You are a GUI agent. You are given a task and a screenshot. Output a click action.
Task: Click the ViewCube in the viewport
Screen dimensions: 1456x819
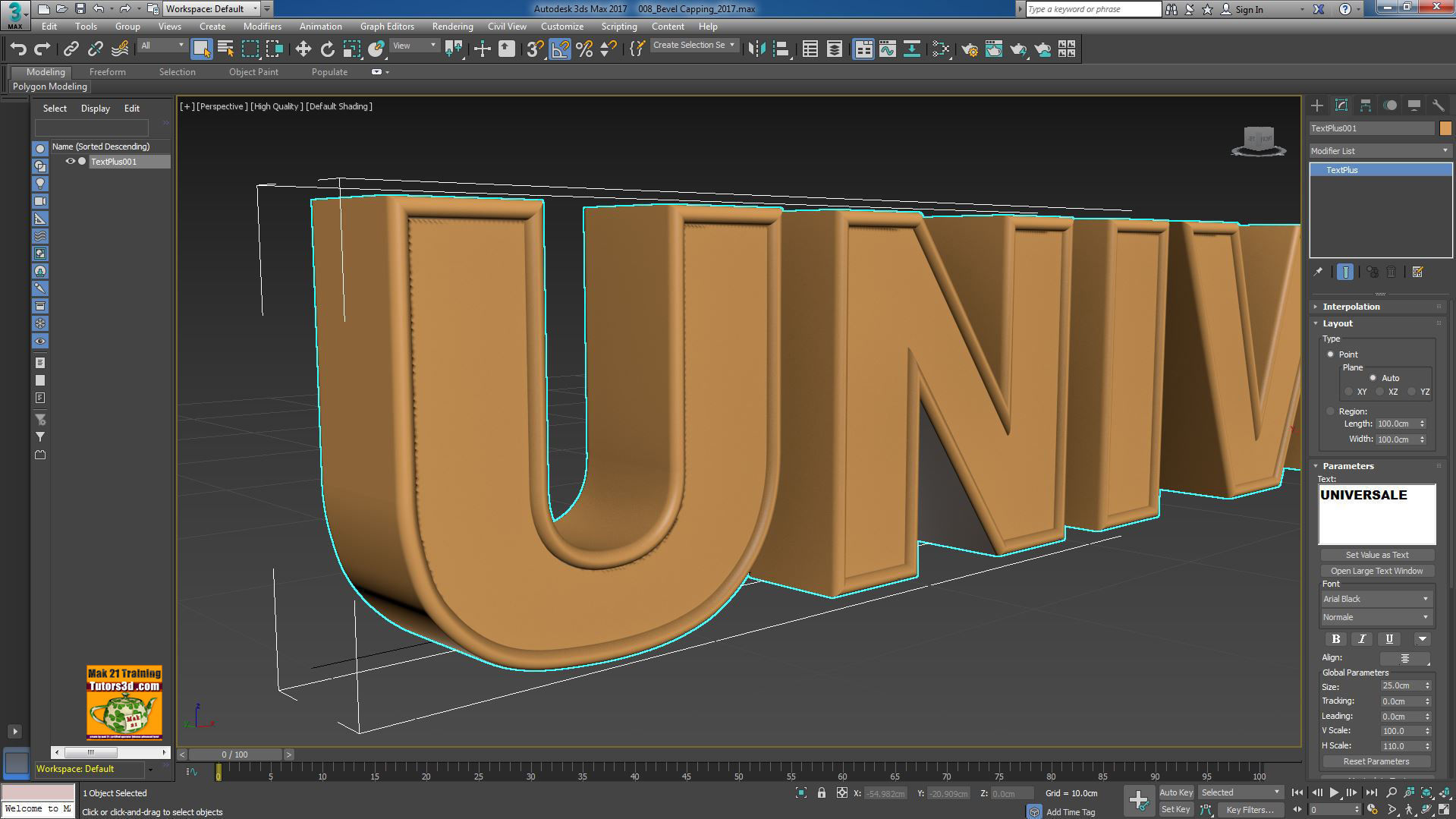[x=1259, y=140]
